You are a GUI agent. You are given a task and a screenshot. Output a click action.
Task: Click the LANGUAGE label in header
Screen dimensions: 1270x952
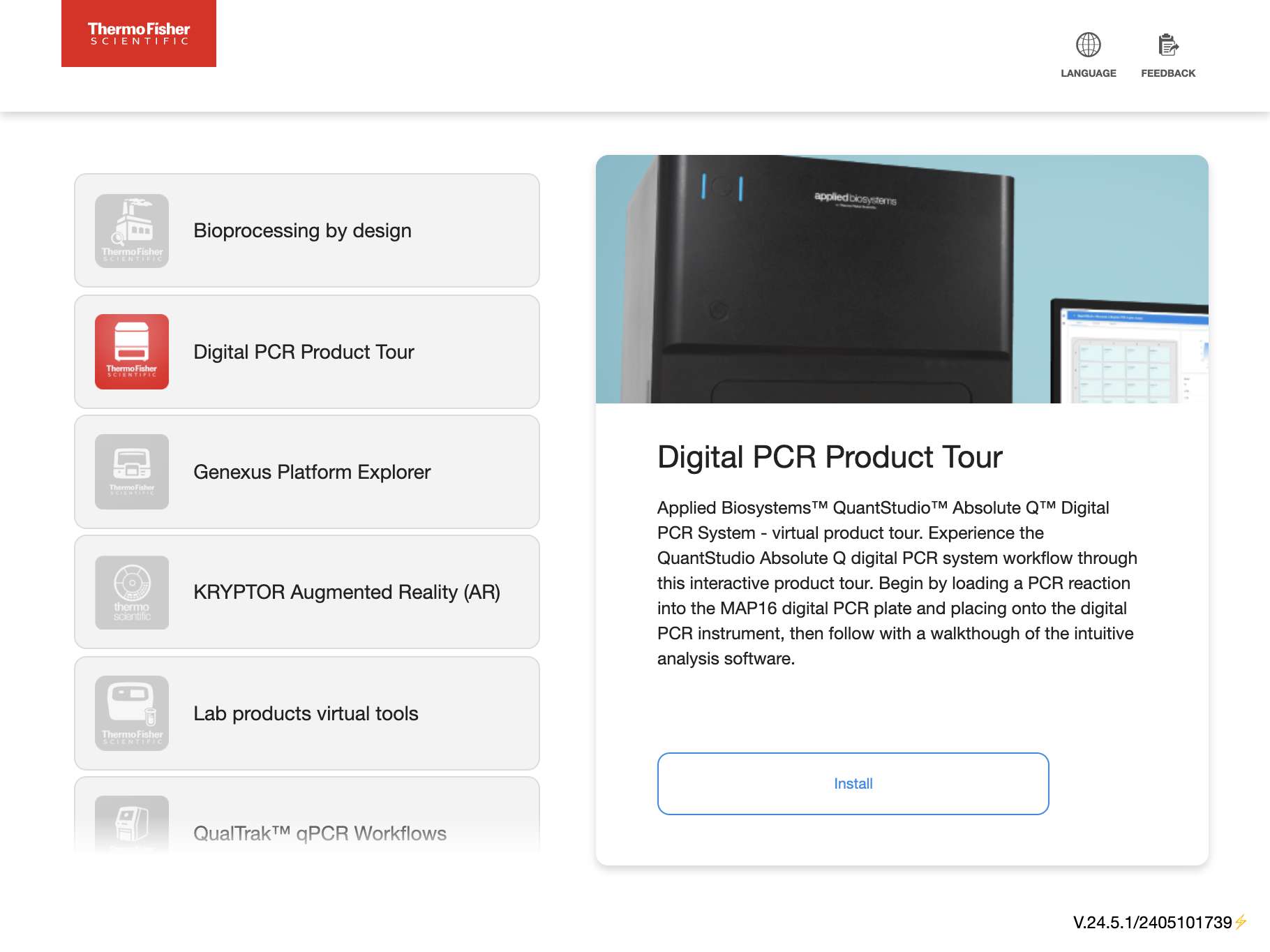[x=1088, y=73]
